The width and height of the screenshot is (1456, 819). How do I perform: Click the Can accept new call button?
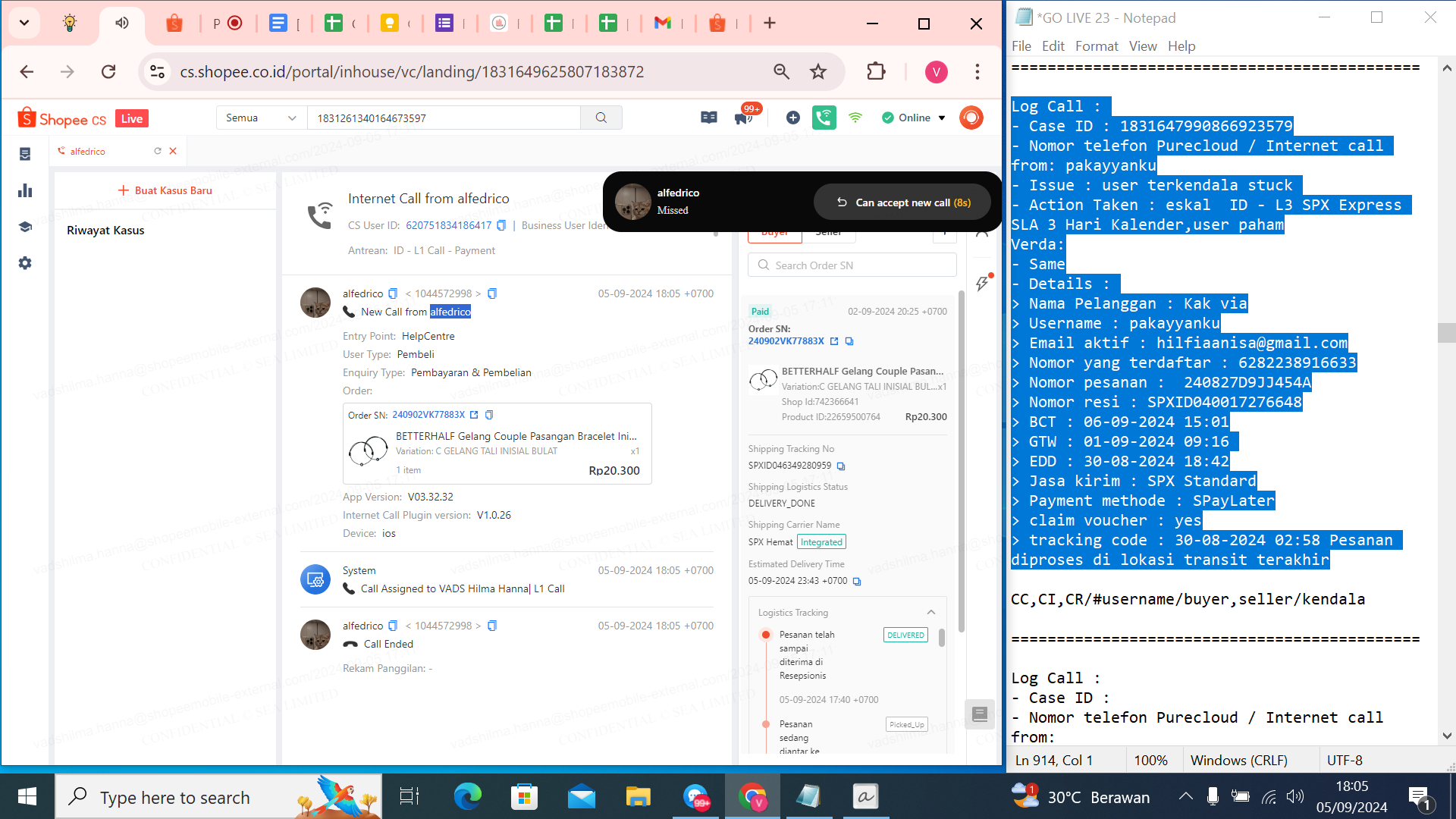tap(902, 202)
